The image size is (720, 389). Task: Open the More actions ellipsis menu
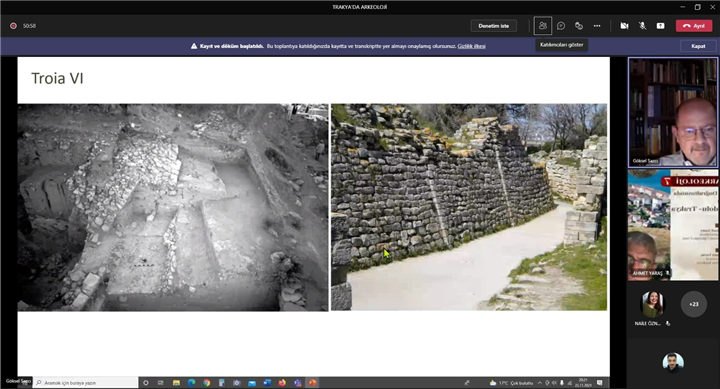[596, 26]
